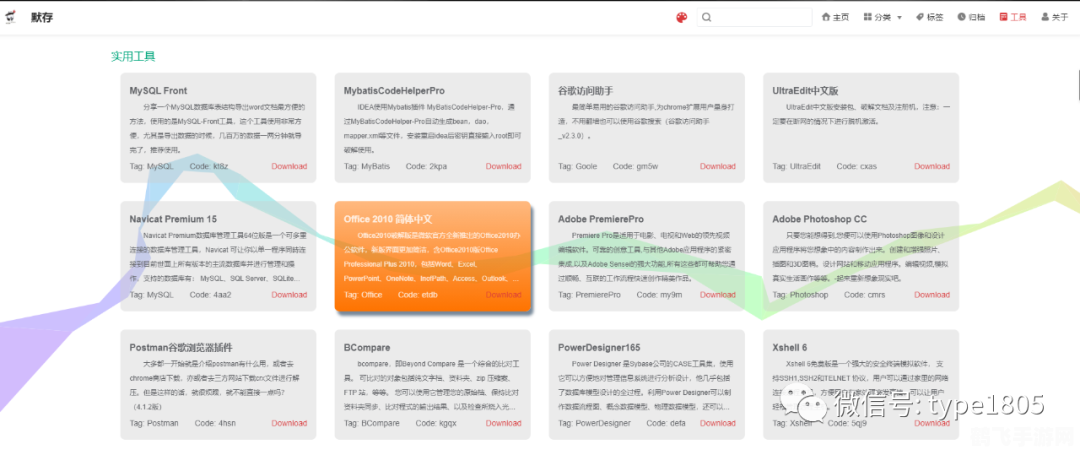1080x455 pixels.
Task: Open Adobe PremierePro card title
Action: [601, 219]
